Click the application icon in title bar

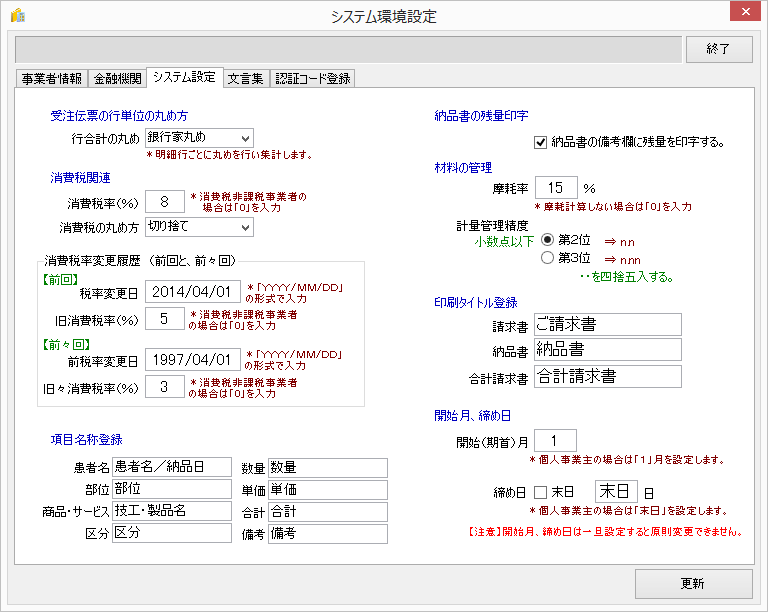[x=18, y=16]
